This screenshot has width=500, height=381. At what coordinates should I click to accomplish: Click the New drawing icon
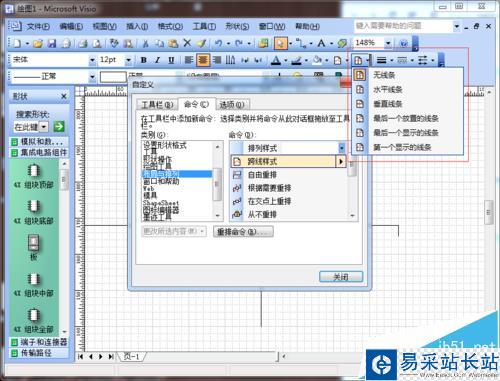click(17, 43)
